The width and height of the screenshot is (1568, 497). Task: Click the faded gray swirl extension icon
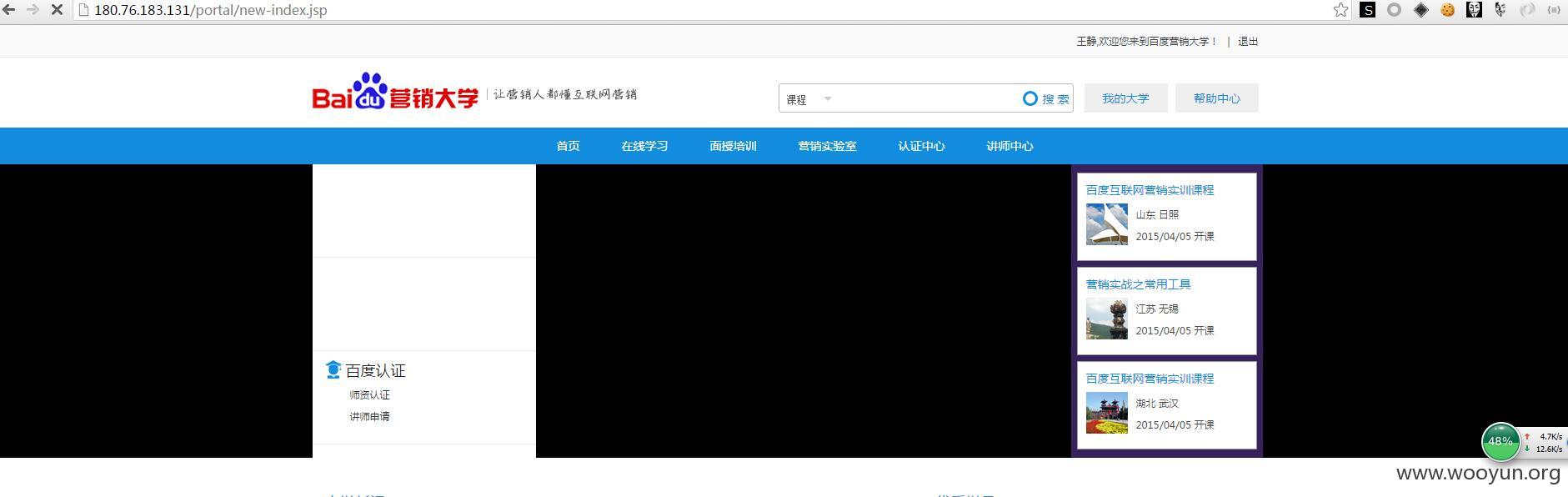(x=1527, y=10)
